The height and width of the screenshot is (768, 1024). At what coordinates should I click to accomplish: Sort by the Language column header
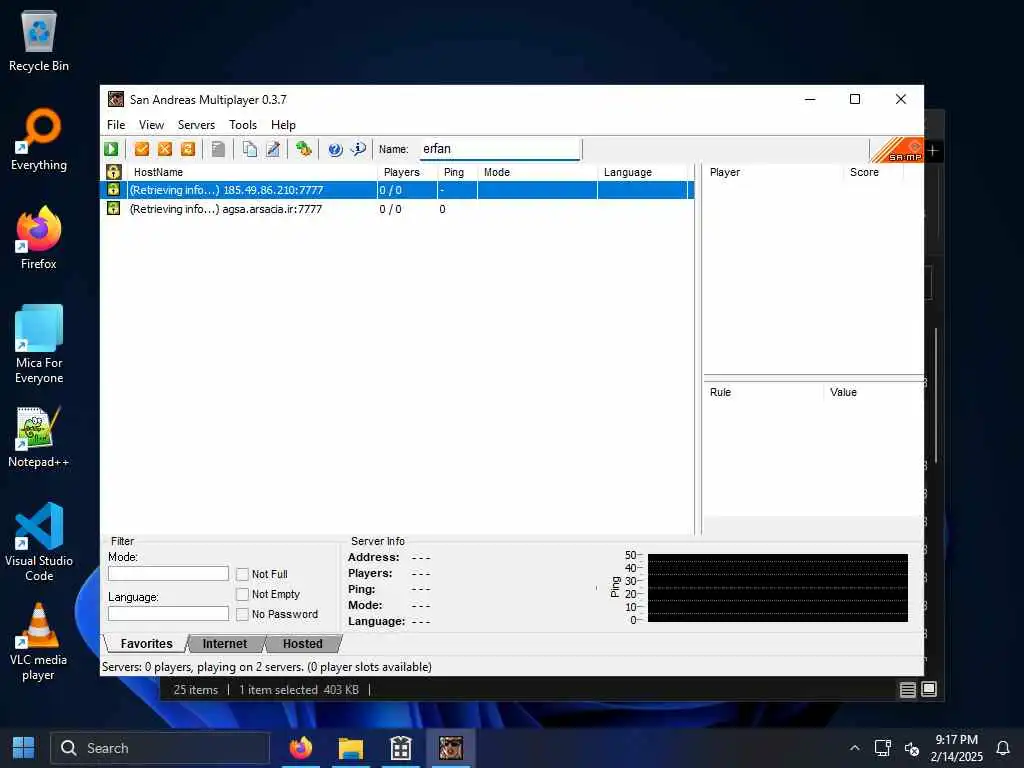(643, 172)
